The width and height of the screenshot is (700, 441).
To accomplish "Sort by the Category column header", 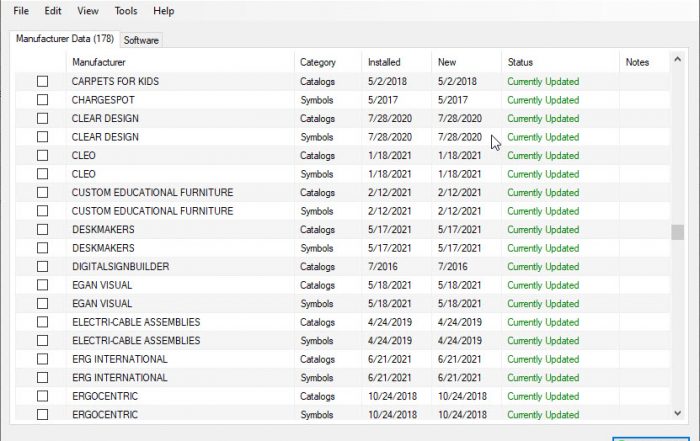I will [x=328, y=62].
